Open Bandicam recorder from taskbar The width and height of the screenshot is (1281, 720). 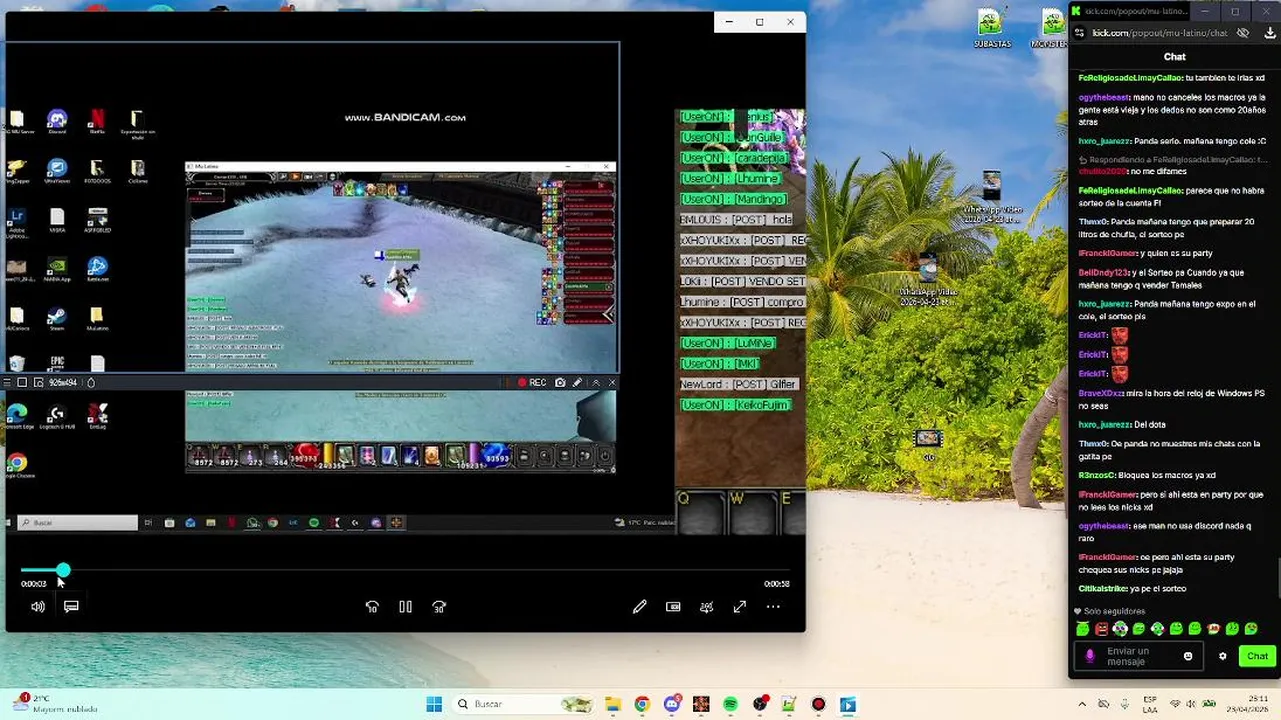819,704
